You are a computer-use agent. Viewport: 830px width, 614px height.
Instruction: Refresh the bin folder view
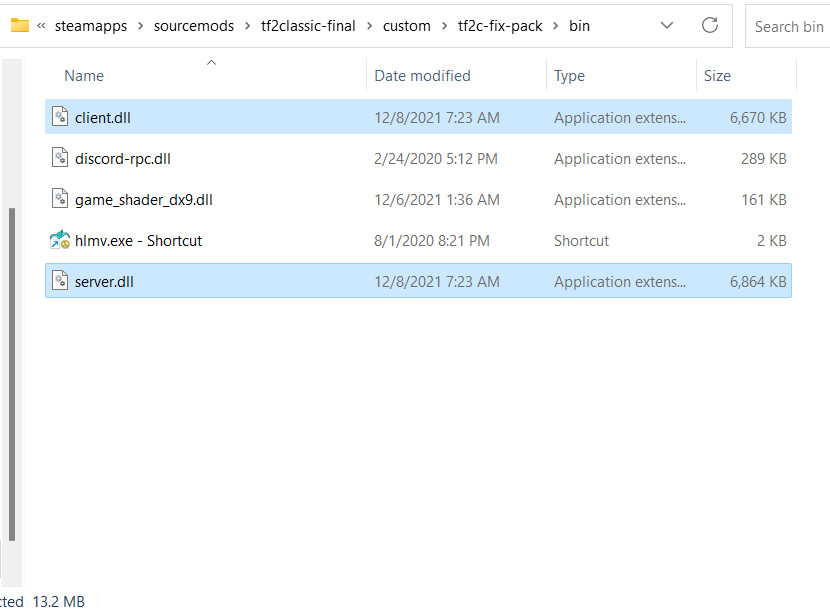click(709, 25)
